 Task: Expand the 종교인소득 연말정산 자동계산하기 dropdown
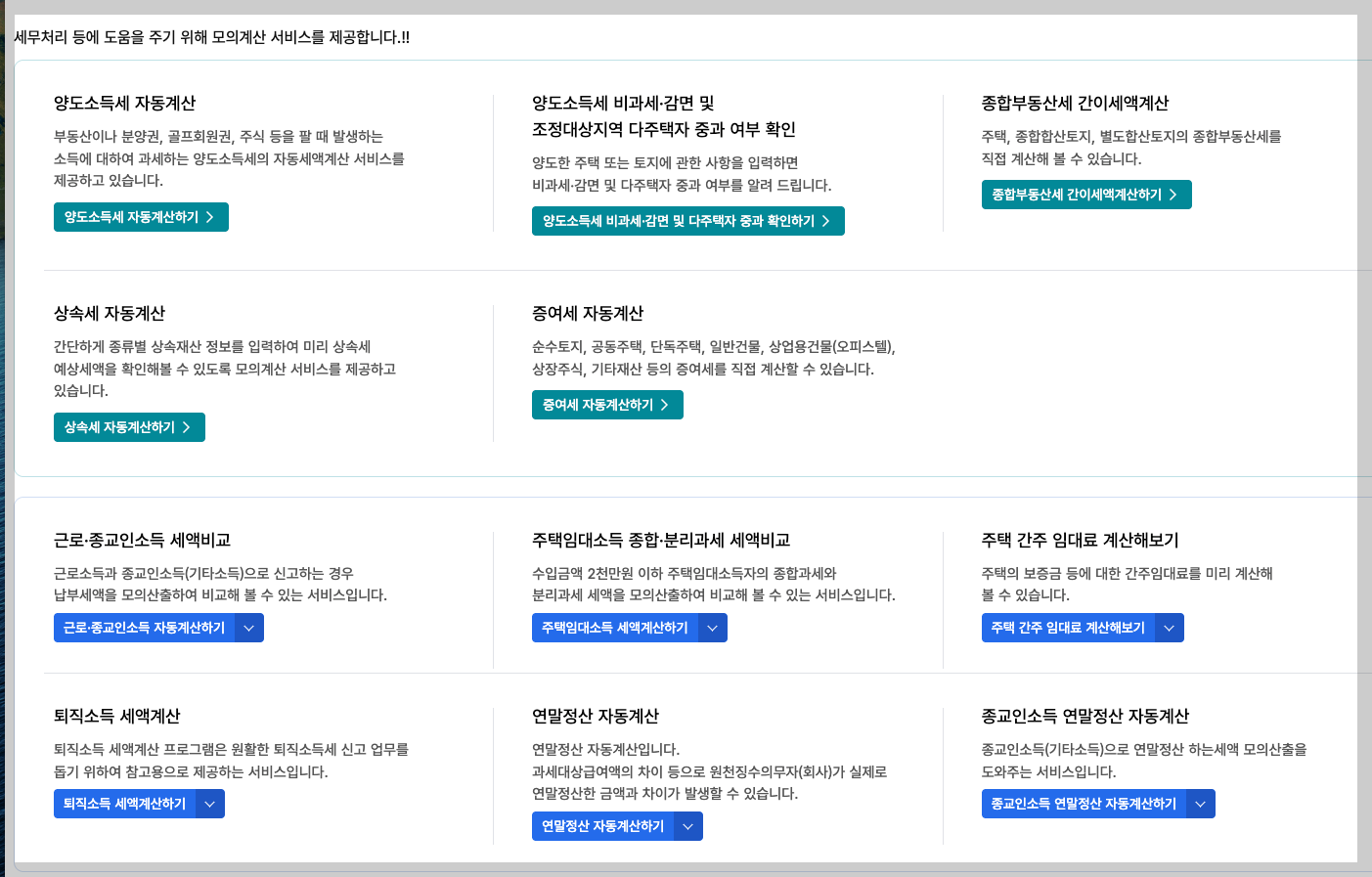[1200, 803]
